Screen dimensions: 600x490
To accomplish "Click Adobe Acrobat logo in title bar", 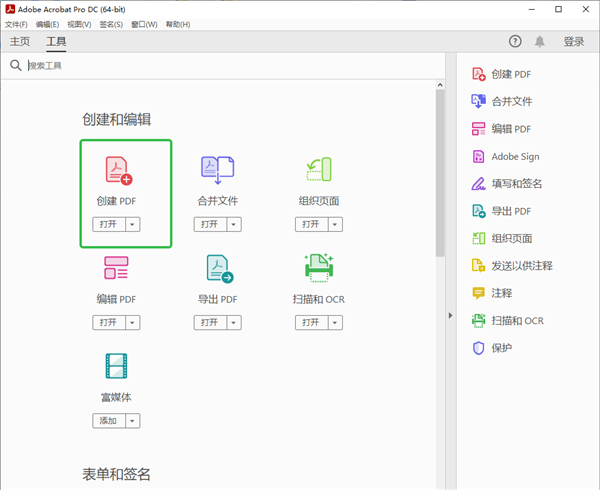I will pos(10,9).
